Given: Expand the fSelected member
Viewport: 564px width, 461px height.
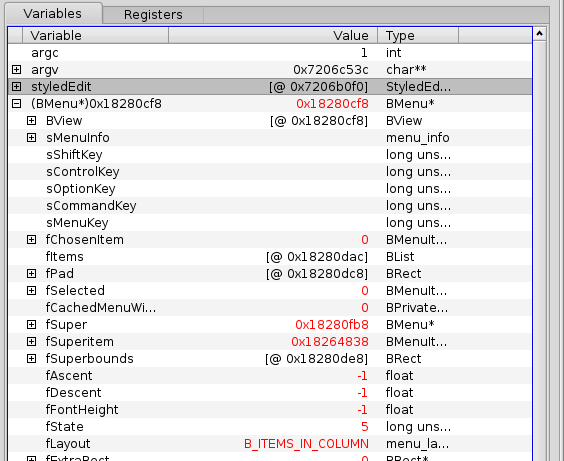Looking at the screenshot, I should [x=32, y=291].
